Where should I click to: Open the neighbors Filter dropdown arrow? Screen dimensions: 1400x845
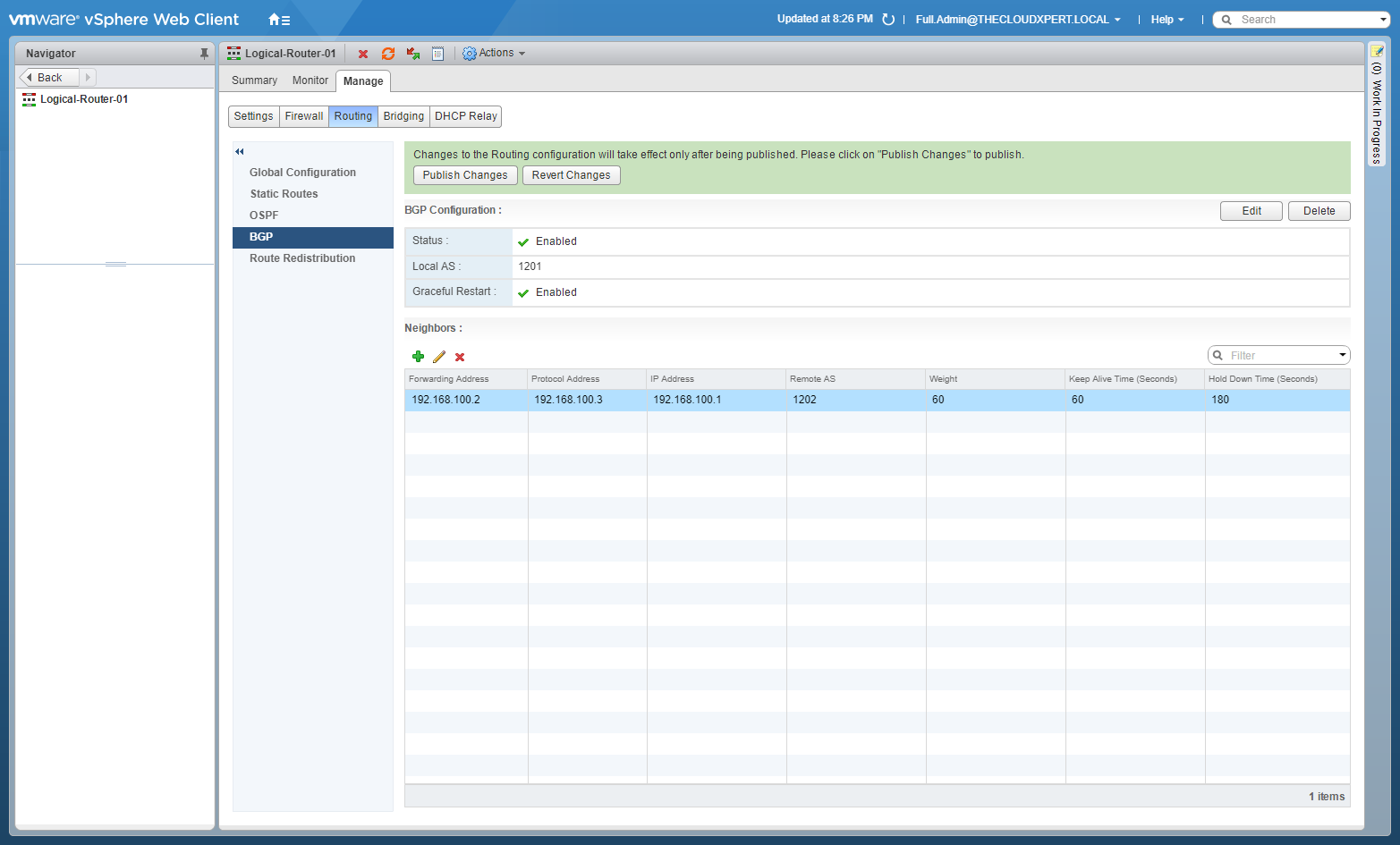point(1342,355)
